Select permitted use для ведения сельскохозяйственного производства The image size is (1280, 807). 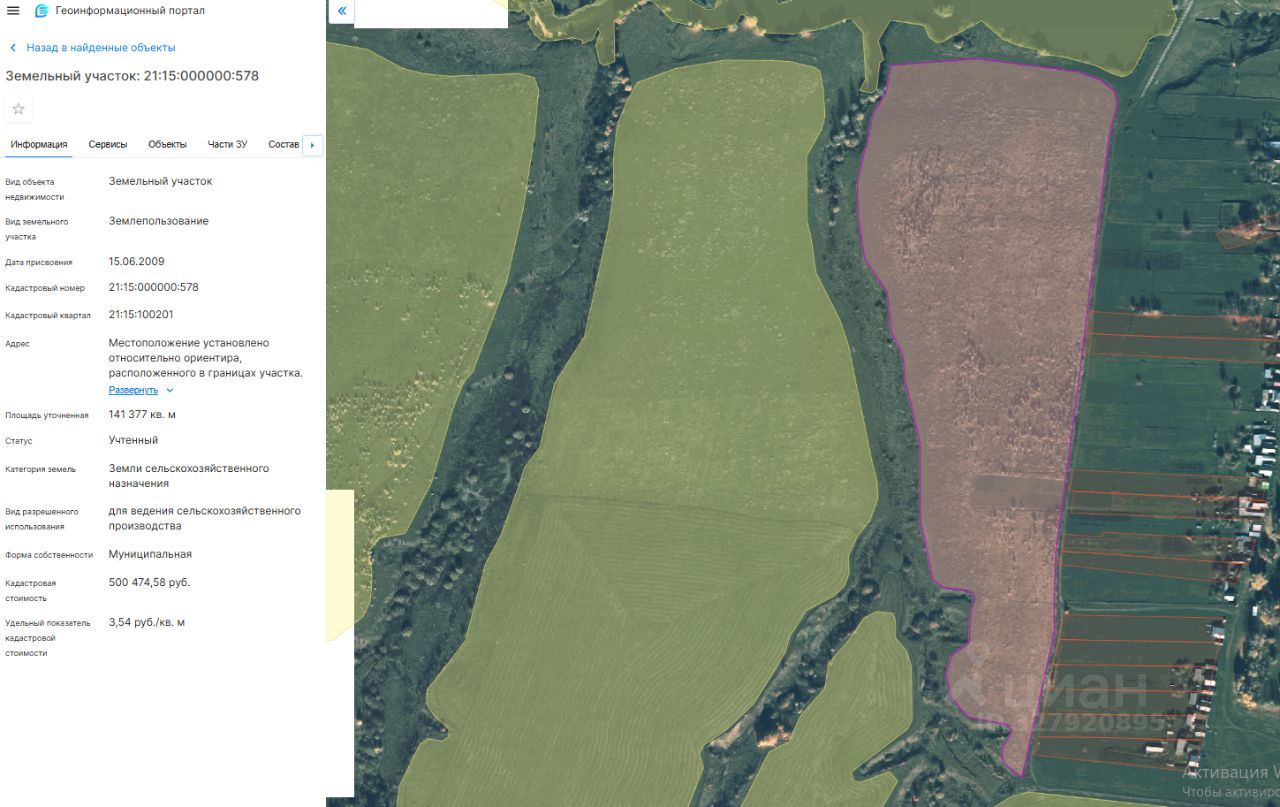click(205, 518)
